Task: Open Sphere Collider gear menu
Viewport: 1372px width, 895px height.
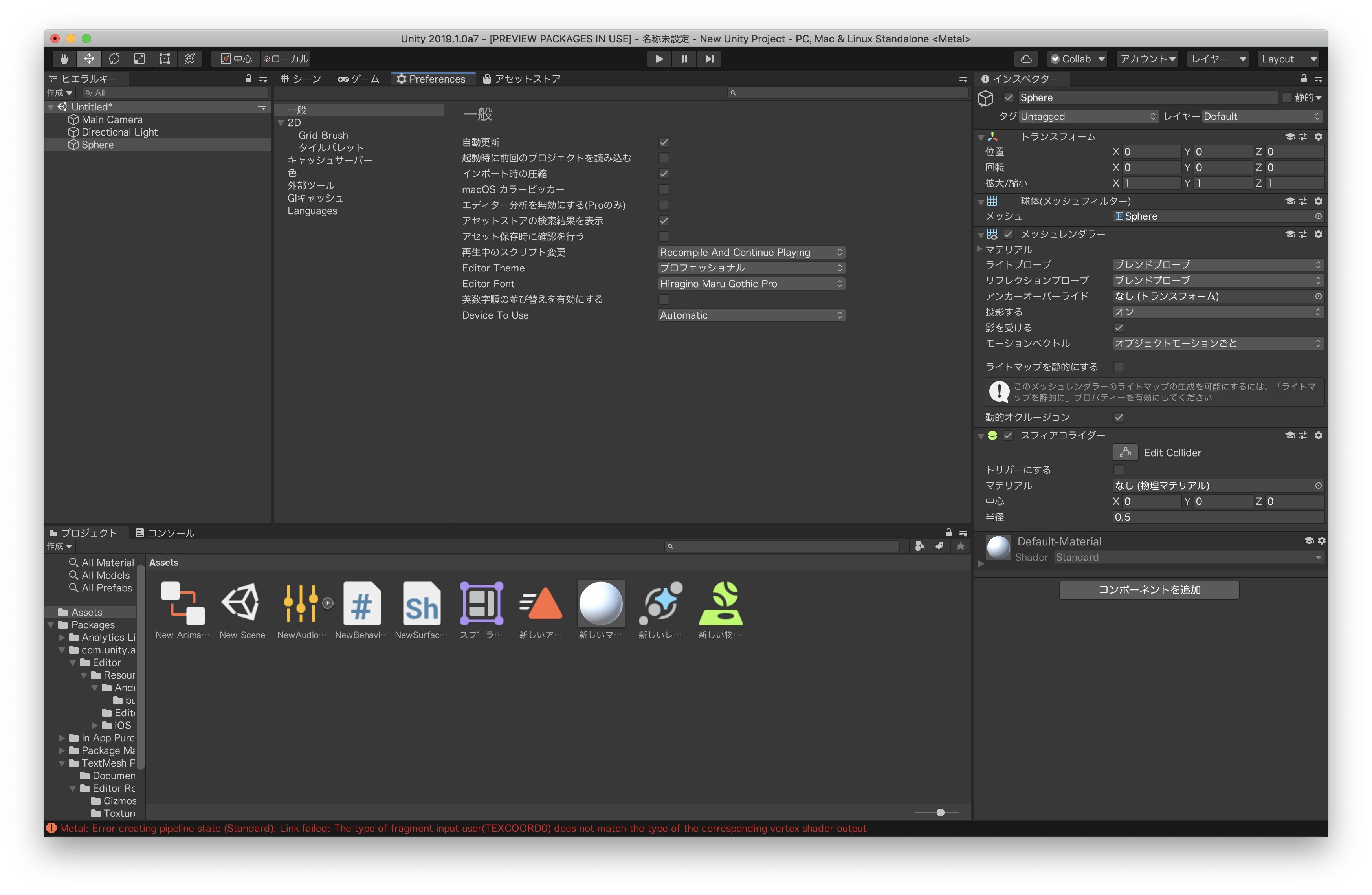Action: (1319, 435)
